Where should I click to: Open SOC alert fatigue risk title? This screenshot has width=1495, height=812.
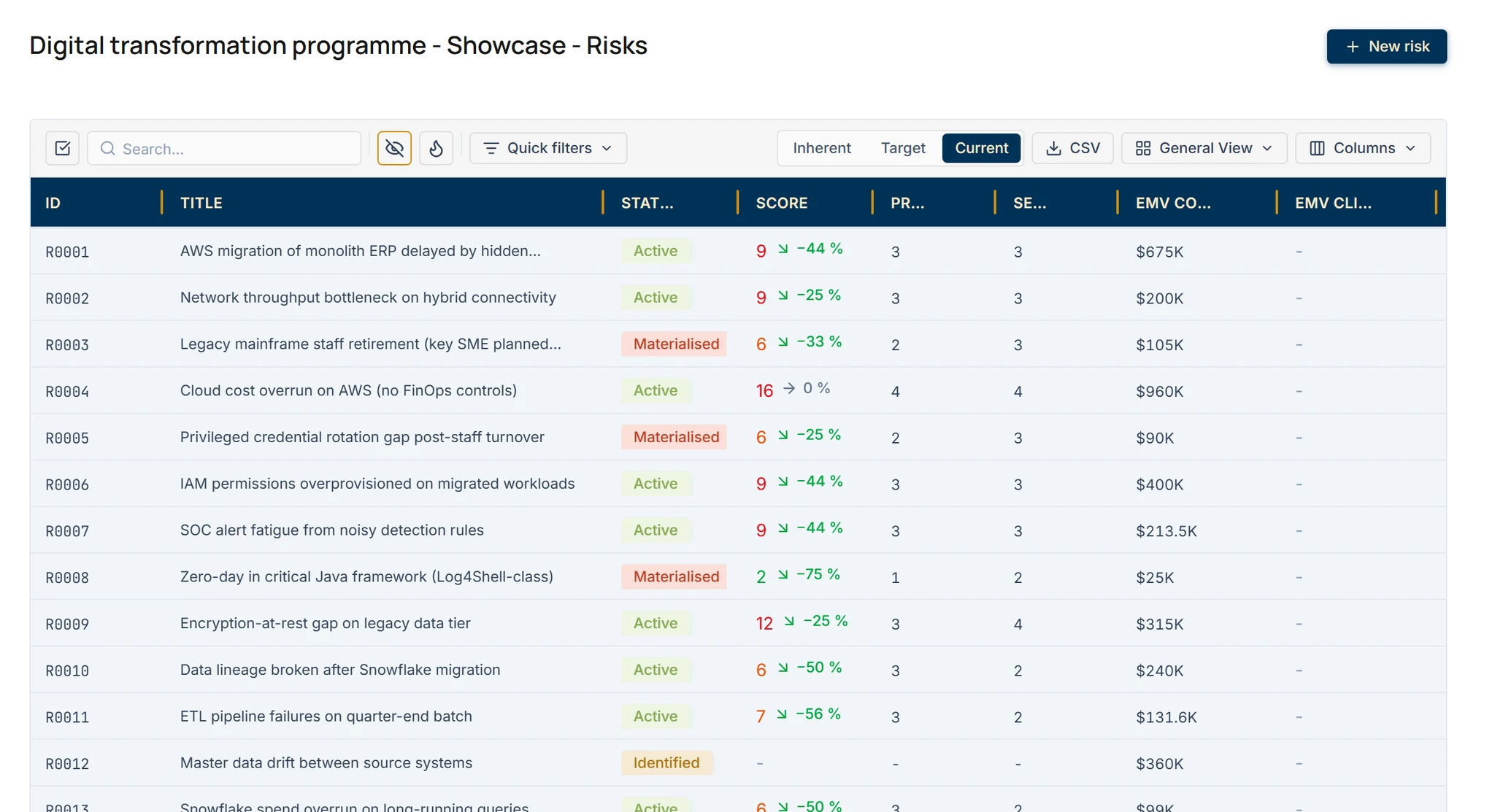[x=332, y=530]
